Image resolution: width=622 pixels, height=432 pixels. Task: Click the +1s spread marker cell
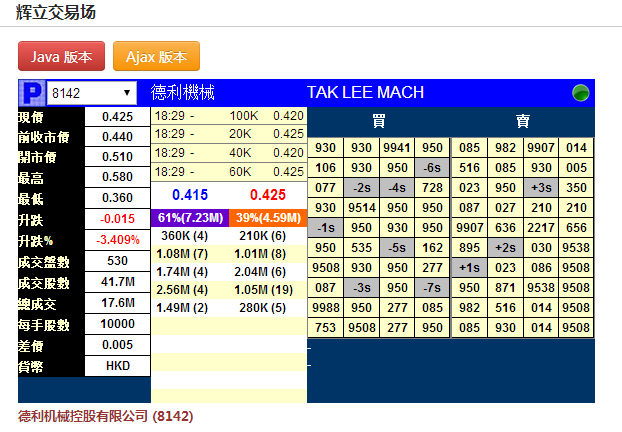coord(469,268)
